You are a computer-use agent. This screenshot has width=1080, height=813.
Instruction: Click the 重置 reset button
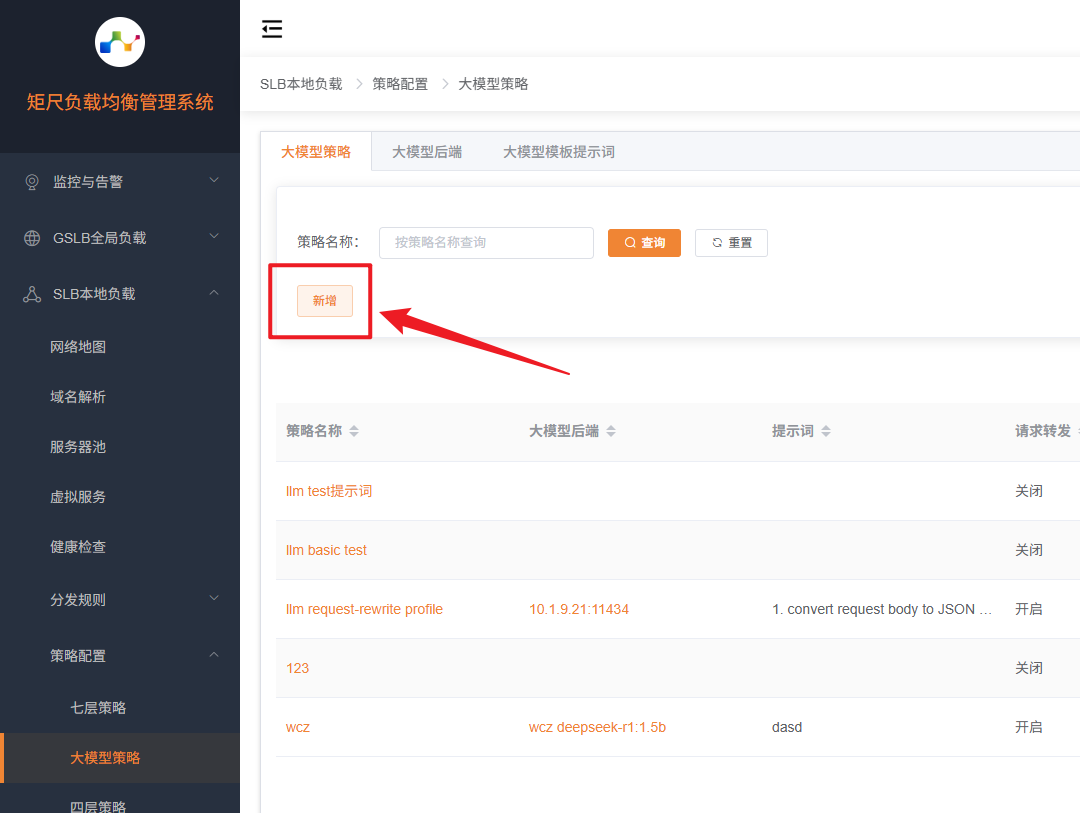click(731, 243)
